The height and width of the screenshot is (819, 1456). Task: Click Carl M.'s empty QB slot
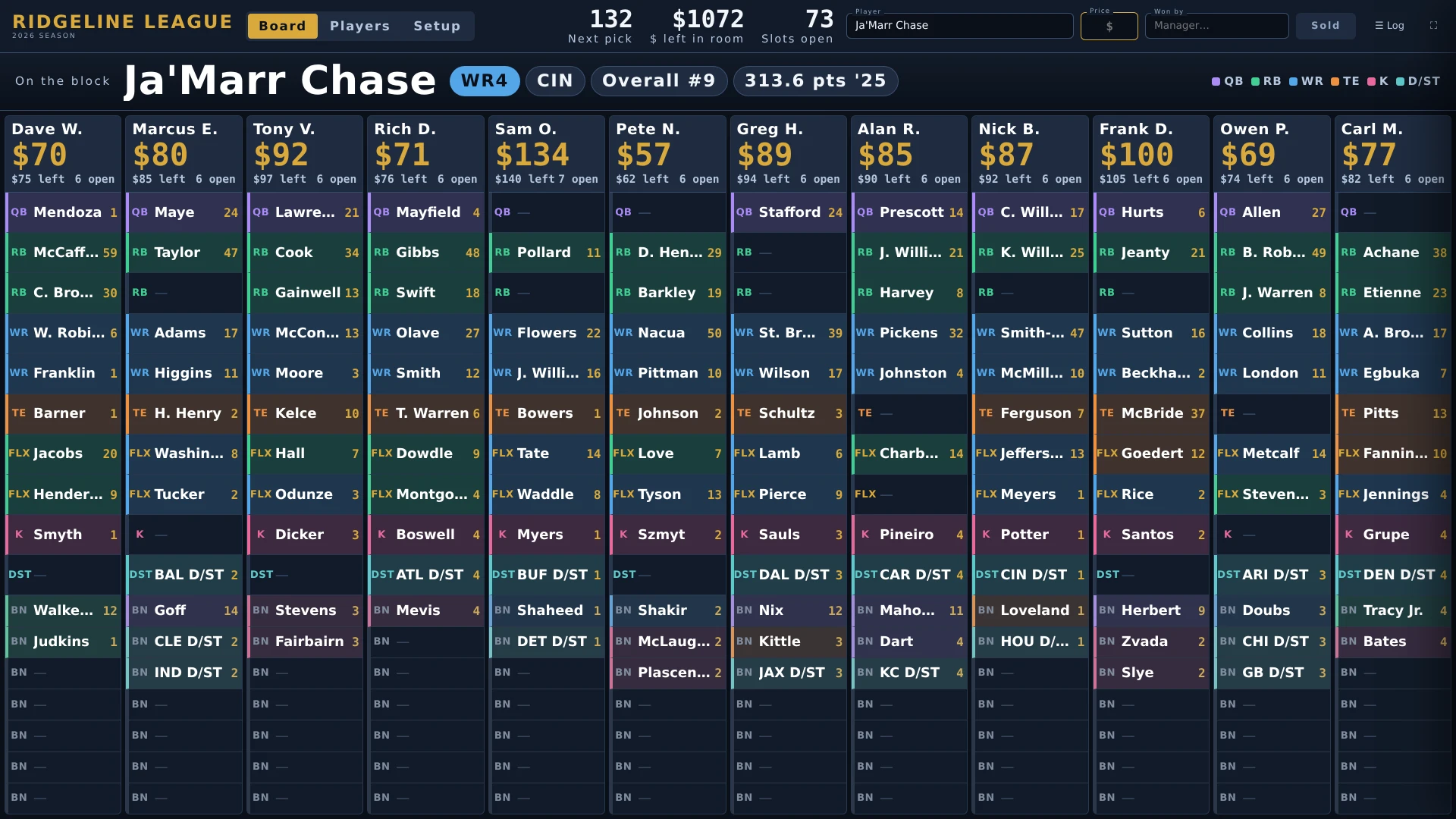point(1393,212)
